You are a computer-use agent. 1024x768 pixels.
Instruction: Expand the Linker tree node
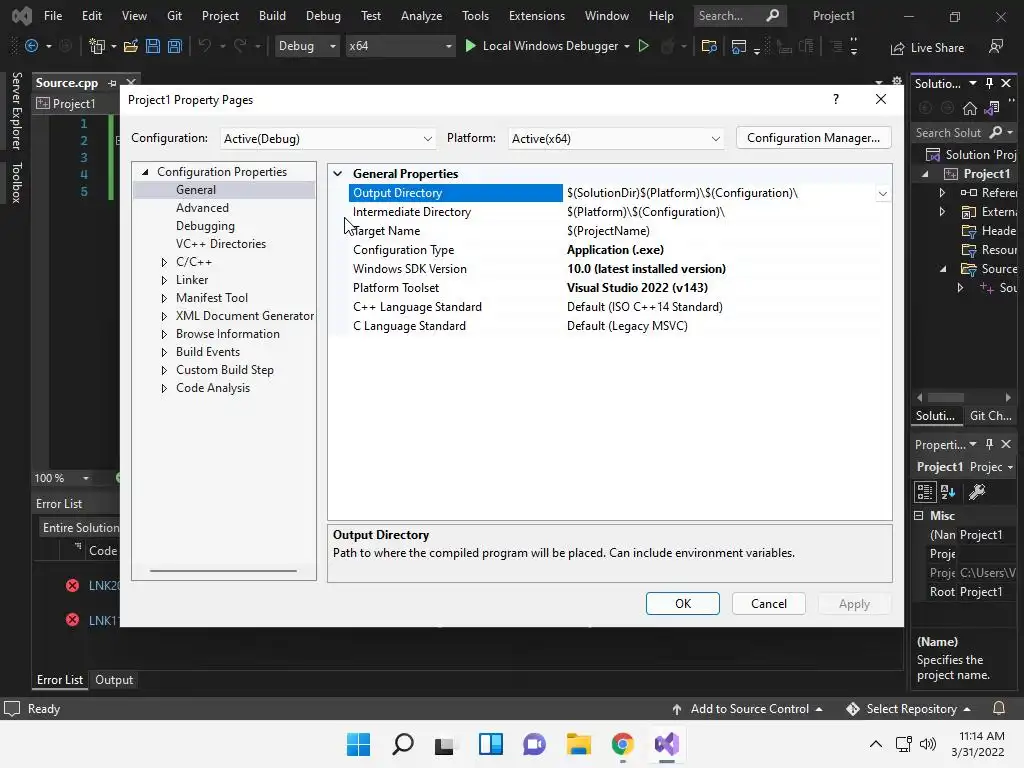164,280
